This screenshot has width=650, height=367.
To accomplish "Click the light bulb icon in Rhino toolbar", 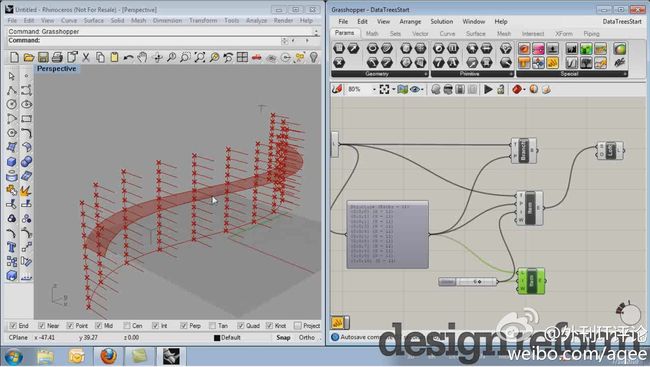I will (x=314, y=57).
